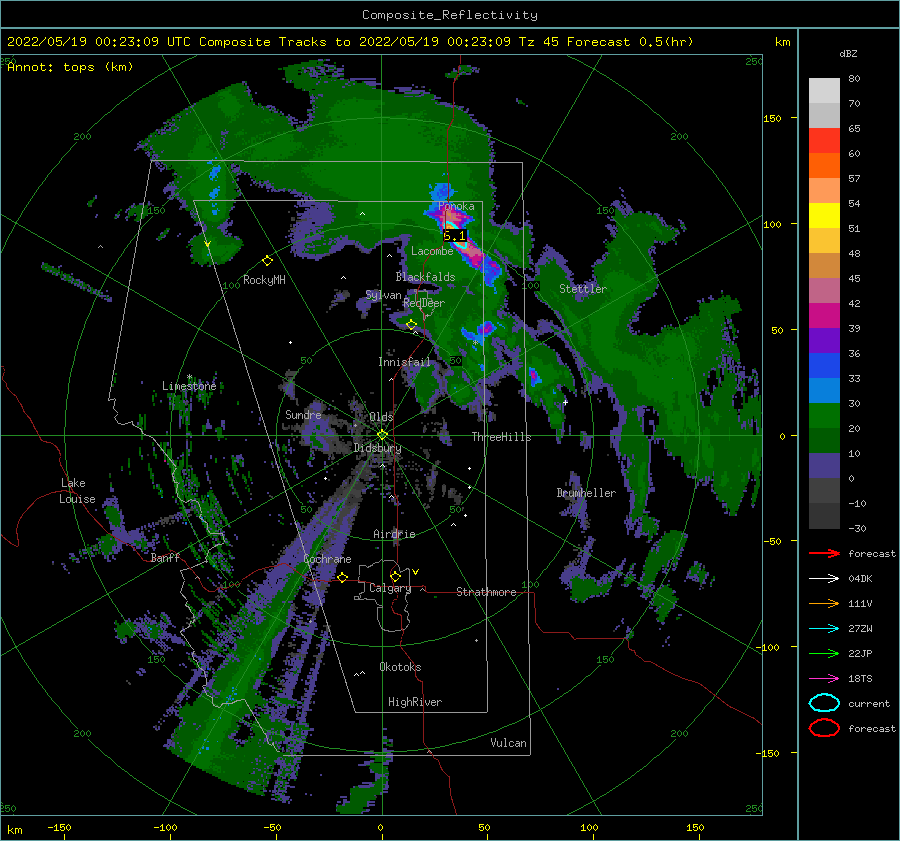This screenshot has height=841, width=900.
Task: Click the Innisfail city label
Action: [x=404, y=362]
